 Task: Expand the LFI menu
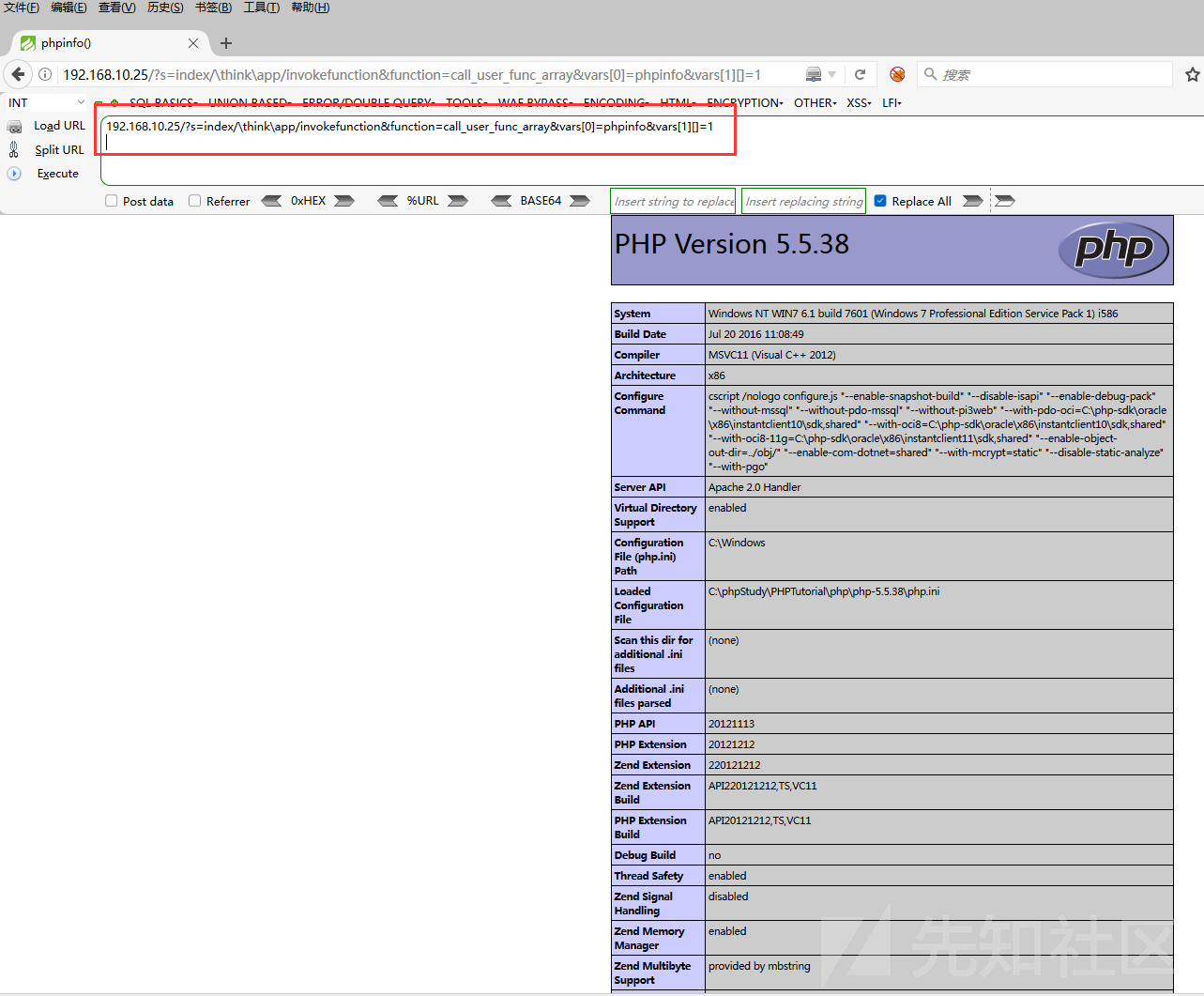[x=892, y=103]
